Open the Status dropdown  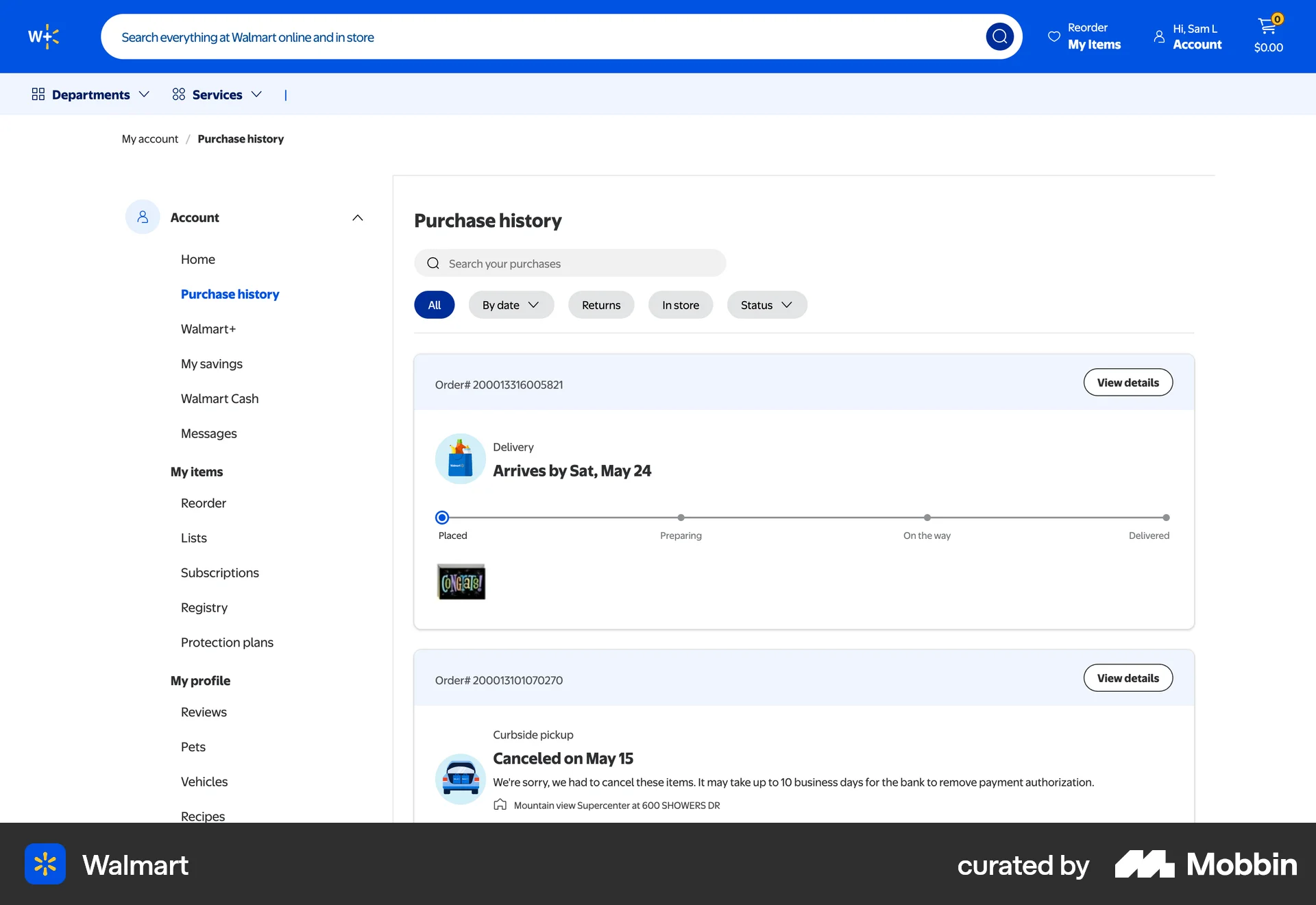[x=766, y=304]
